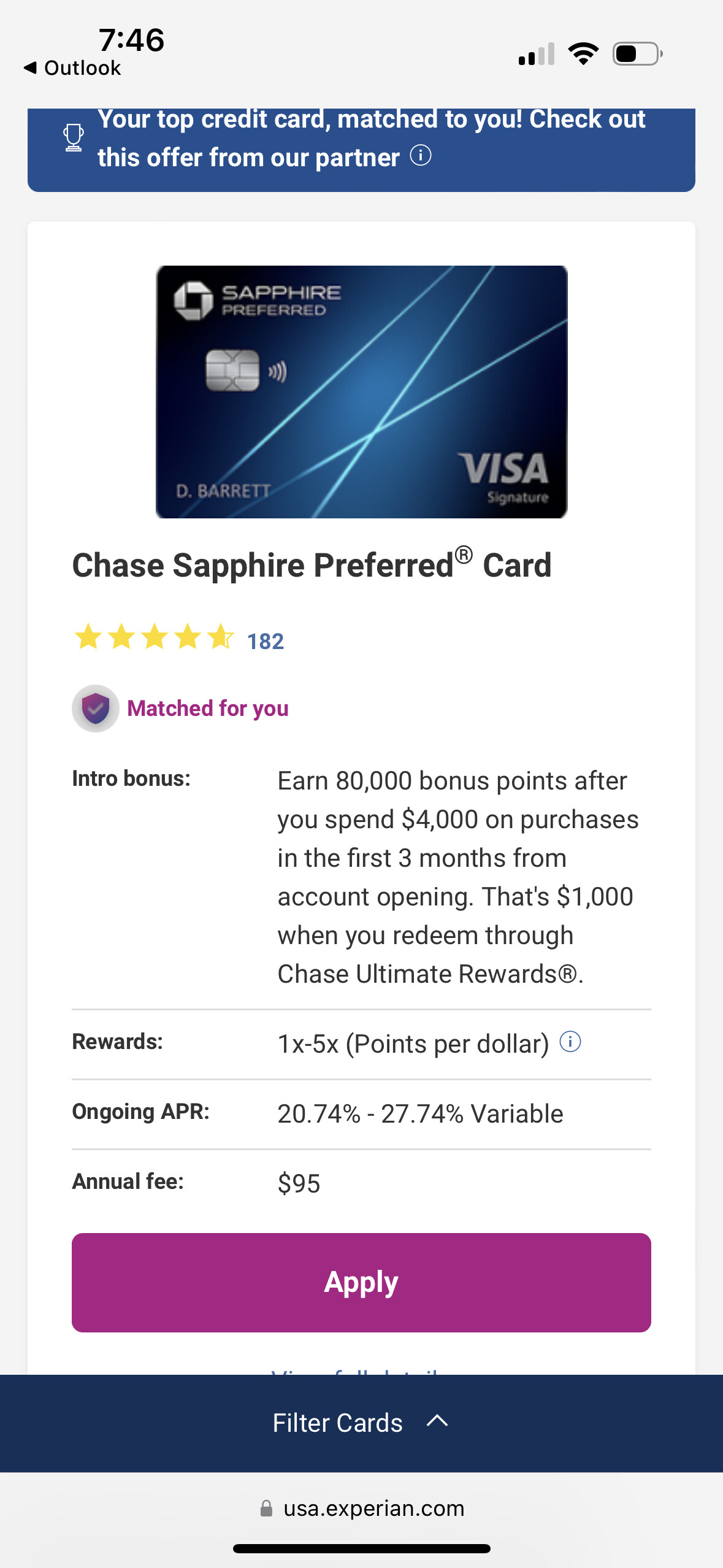Tap the Chase Sapphire Preferred card image
Image resolution: width=723 pixels, height=1568 pixels.
pos(361,391)
